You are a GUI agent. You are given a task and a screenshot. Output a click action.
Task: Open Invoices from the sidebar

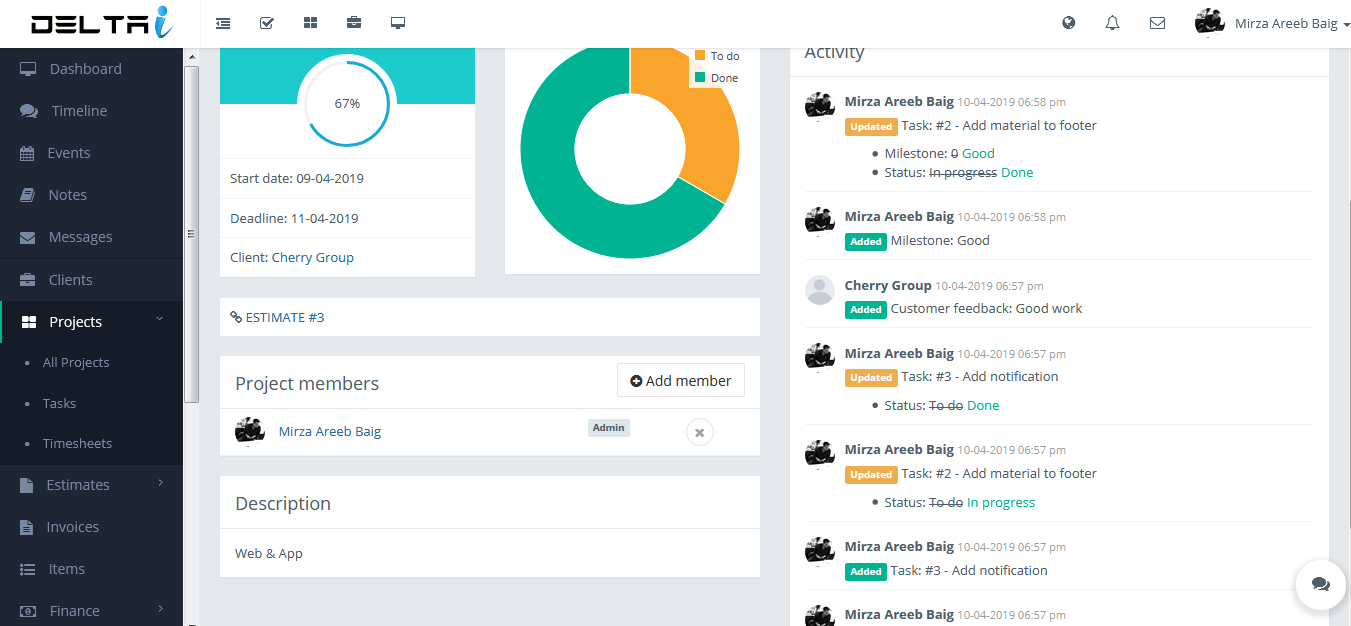[x=72, y=527]
